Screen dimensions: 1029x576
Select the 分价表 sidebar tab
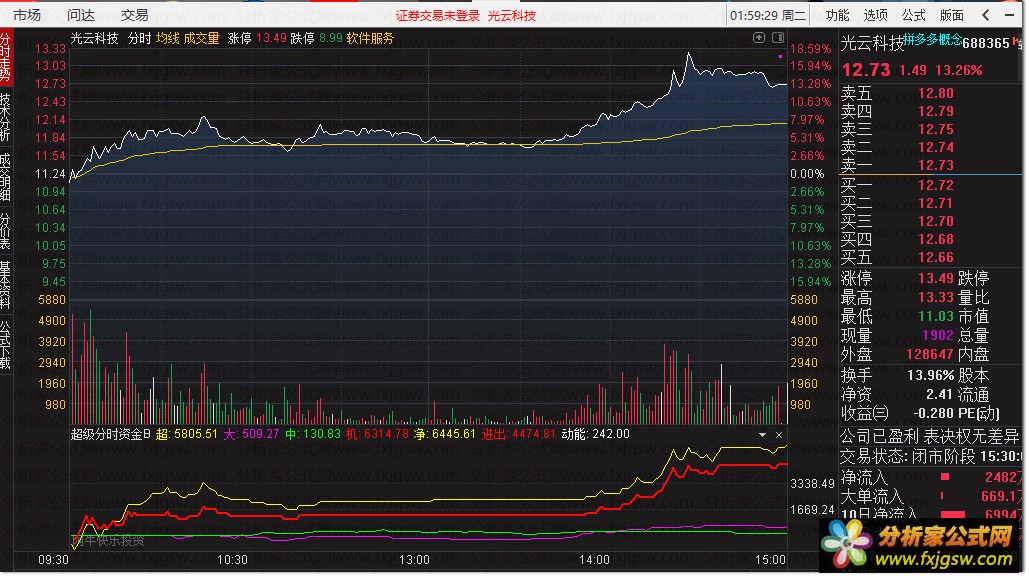coord(5,230)
